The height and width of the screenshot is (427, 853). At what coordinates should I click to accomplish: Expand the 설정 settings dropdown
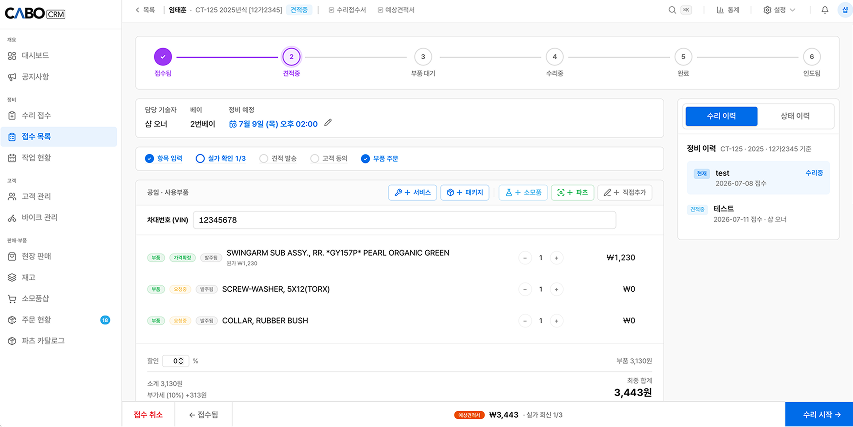[780, 10]
